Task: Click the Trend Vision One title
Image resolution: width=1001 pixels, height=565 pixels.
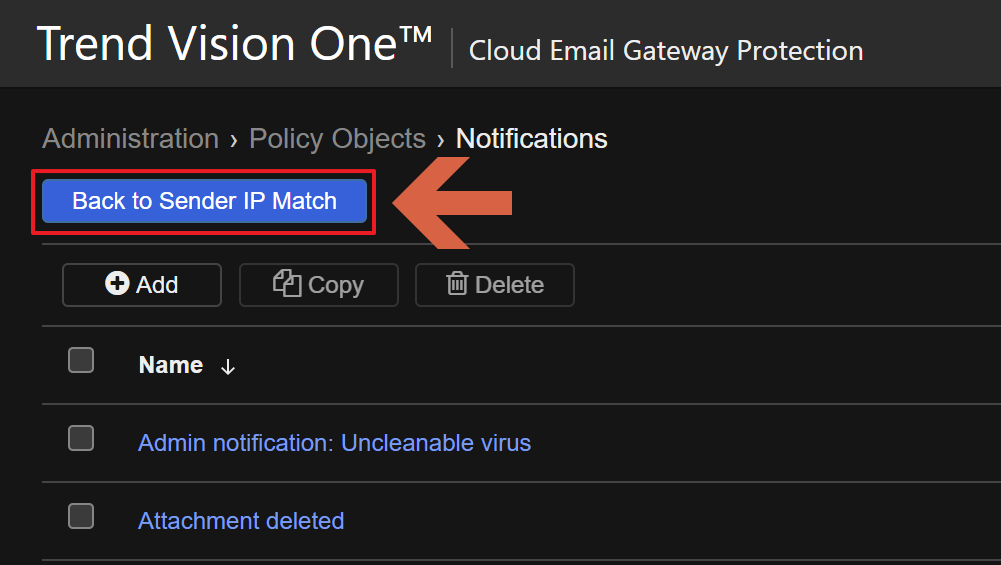Action: (235, 45)
